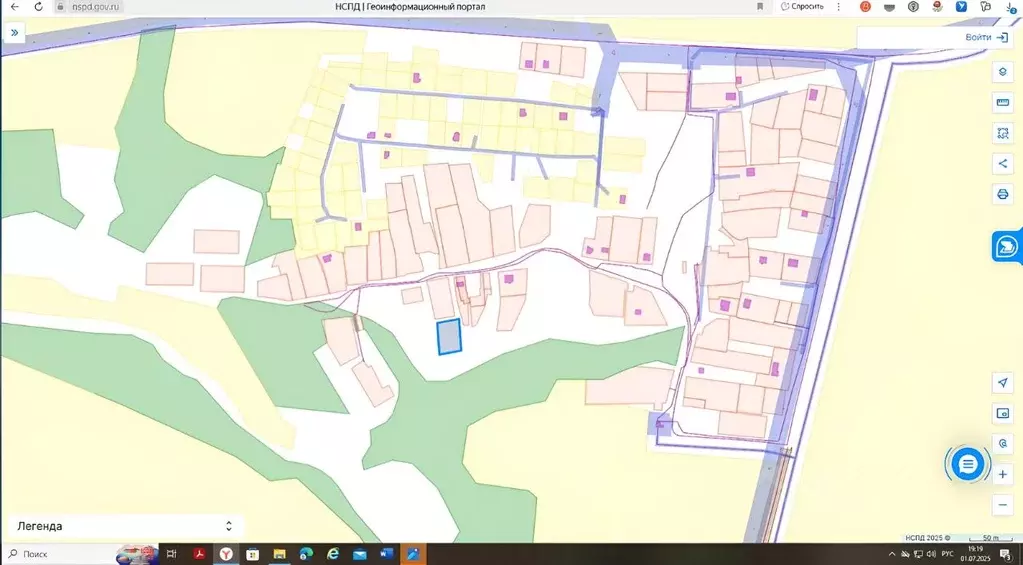Open the round chat support bubble
This screenshot has width=1023, height=565.
968,464
